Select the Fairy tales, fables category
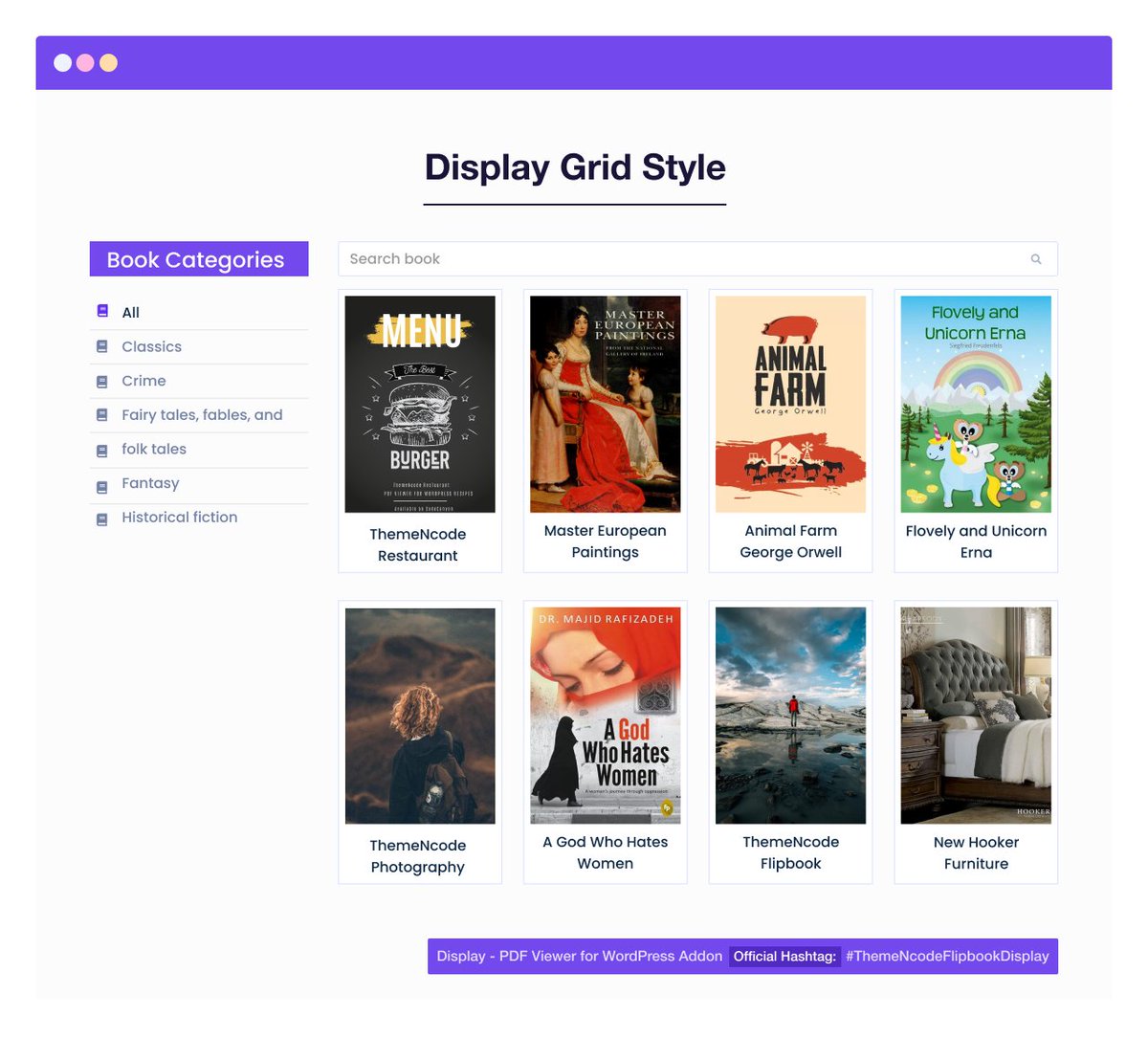1148x1038 pixels. (202, 414)
